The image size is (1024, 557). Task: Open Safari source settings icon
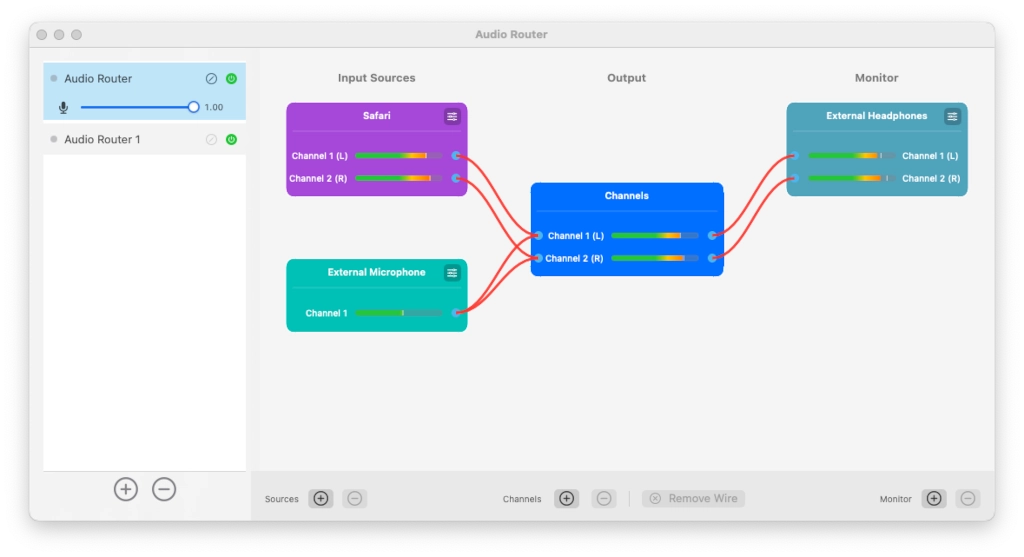tap(452, 116)
